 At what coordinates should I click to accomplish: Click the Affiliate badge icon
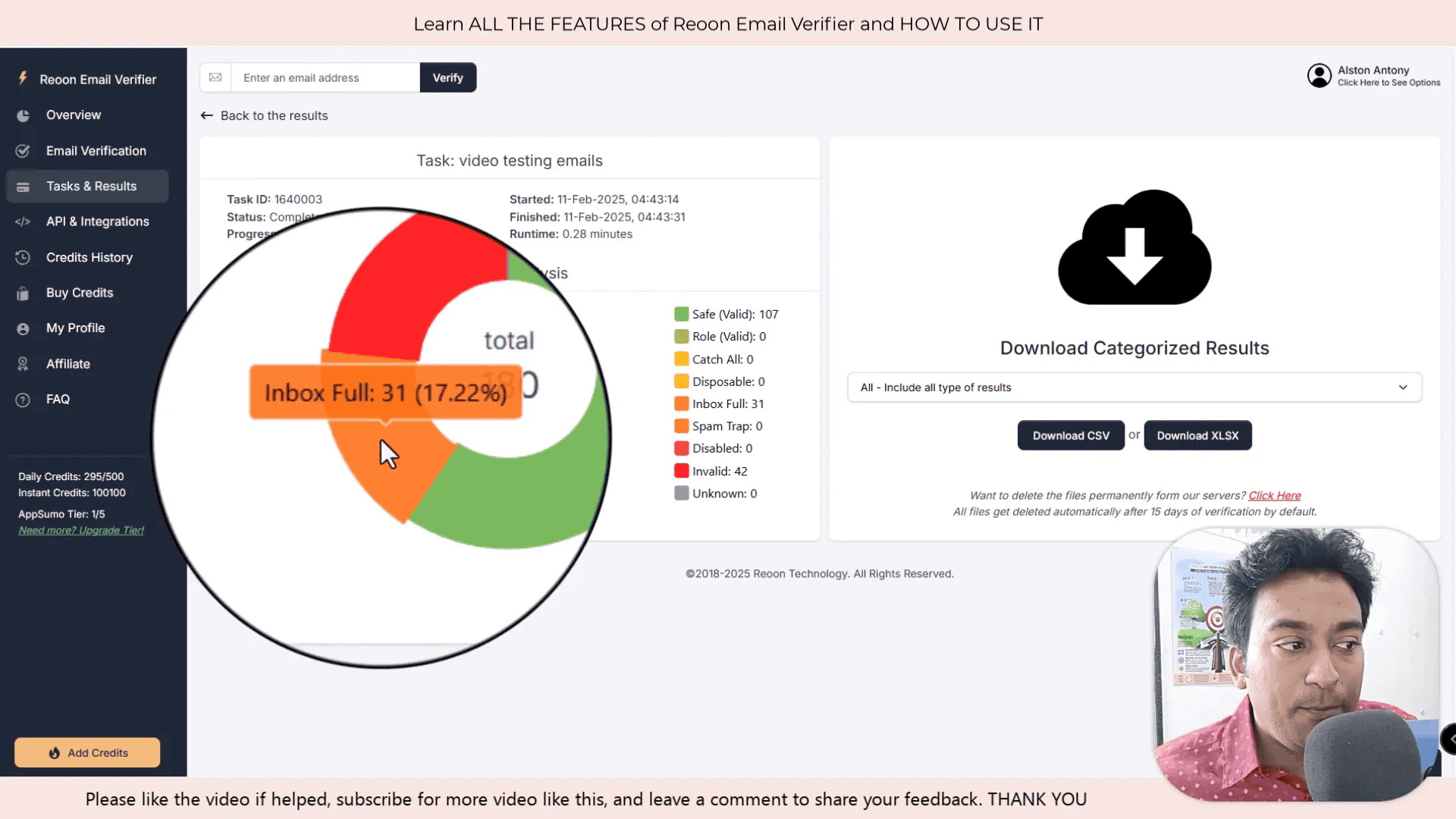pos(23,364)
